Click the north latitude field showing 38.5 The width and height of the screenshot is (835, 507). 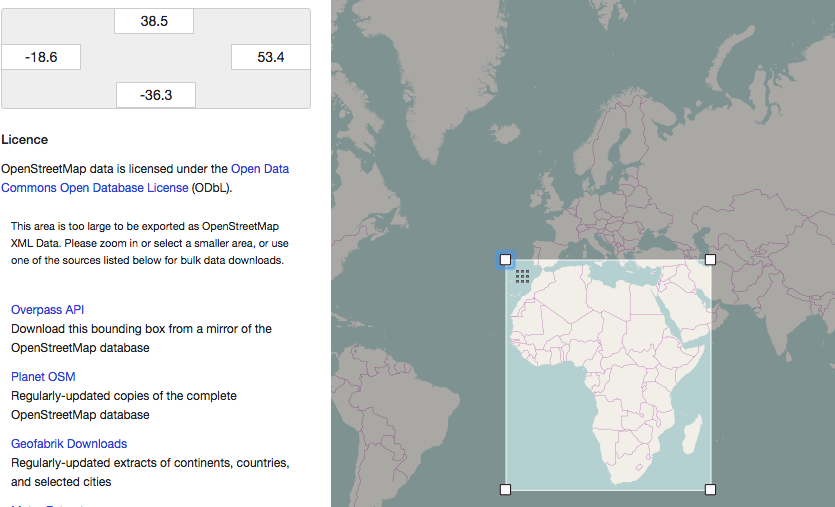[x=154, y=21]
